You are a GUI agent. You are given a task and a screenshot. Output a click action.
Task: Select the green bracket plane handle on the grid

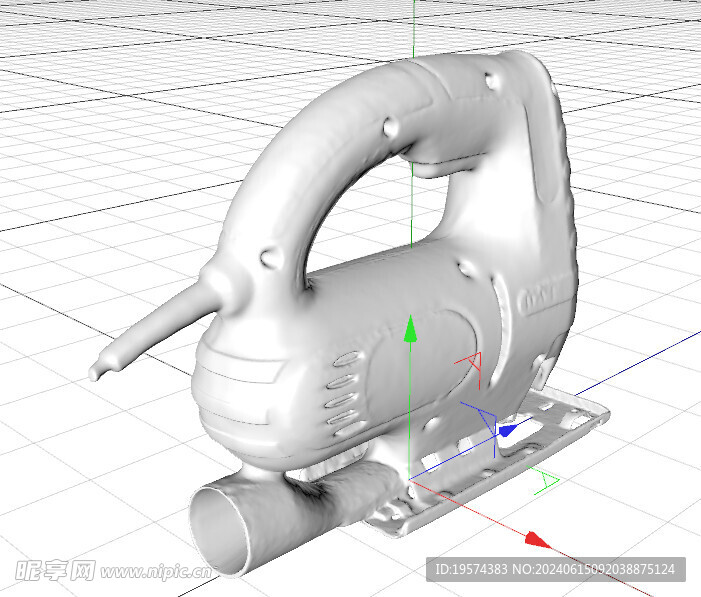[x=544, y=480]
